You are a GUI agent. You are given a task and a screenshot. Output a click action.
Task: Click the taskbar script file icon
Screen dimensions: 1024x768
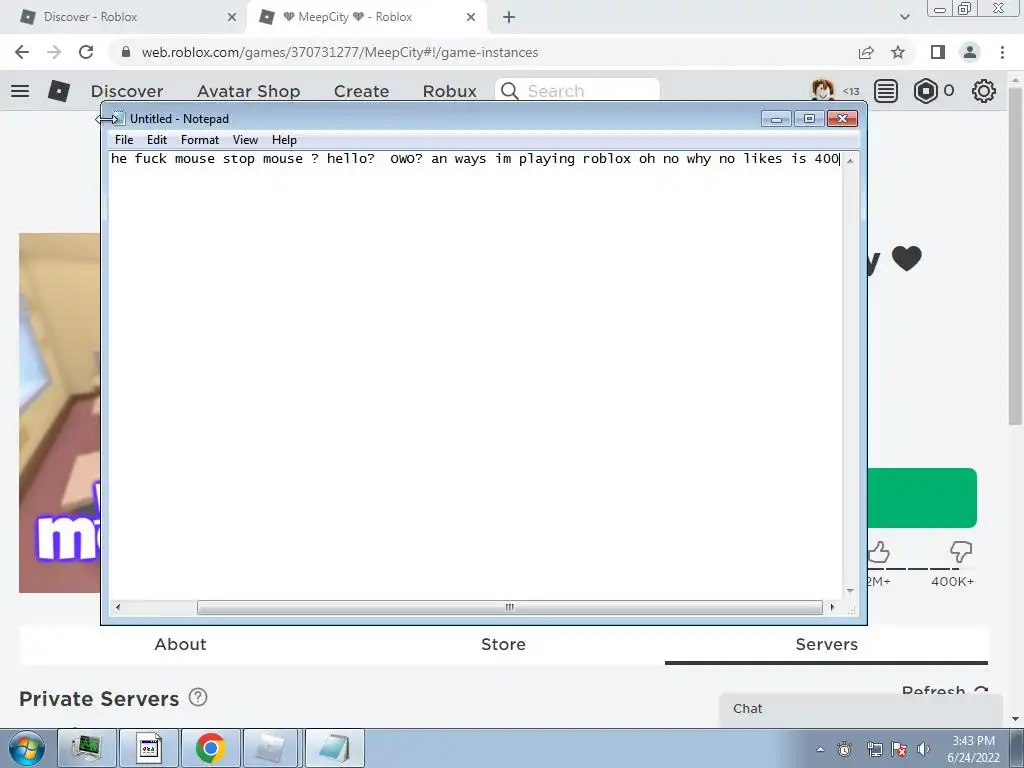[148, 748]
